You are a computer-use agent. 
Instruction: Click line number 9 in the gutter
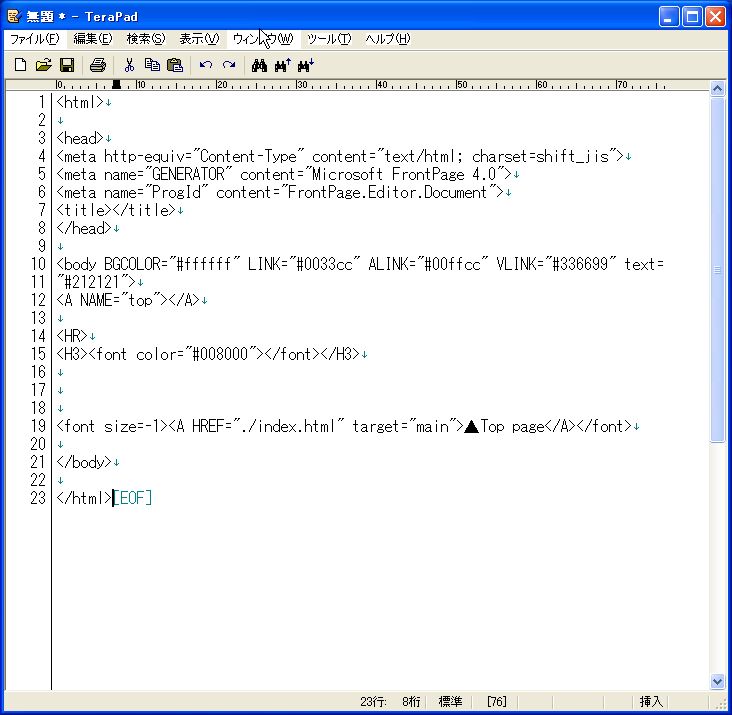click(42, 246)
